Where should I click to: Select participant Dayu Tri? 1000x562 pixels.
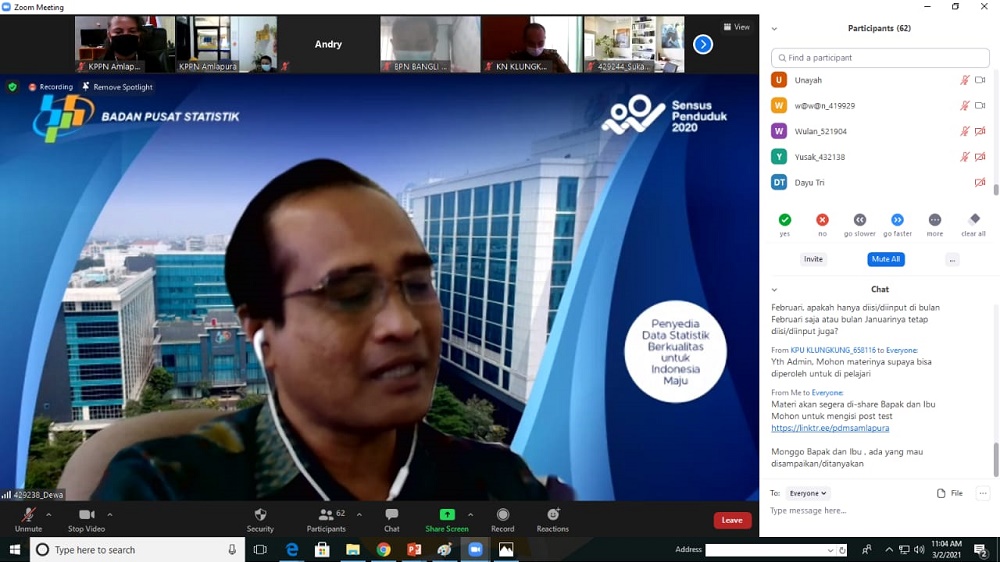pos(880,182)
